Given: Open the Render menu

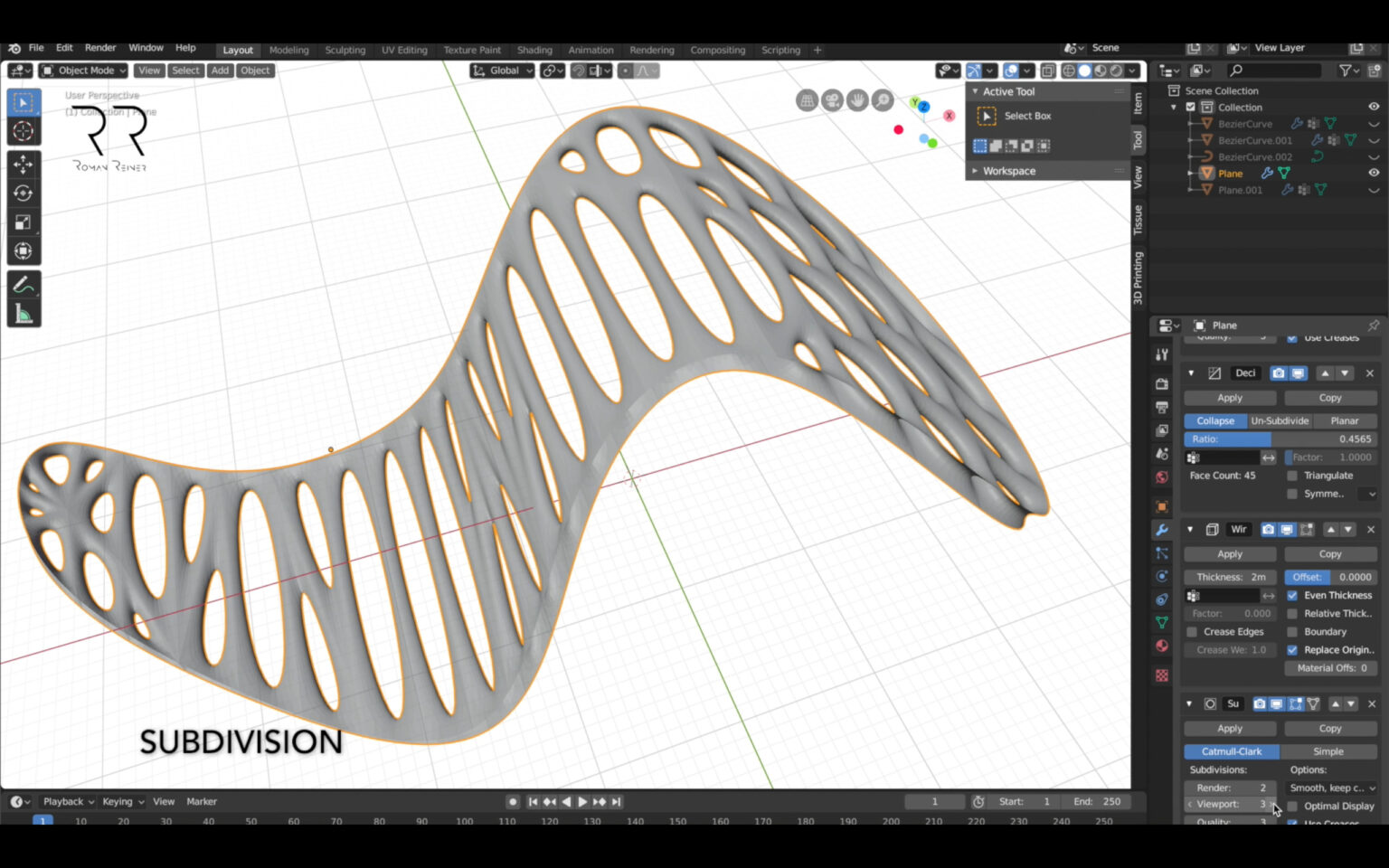Looking at the screenshot, I should click(99, 47).
